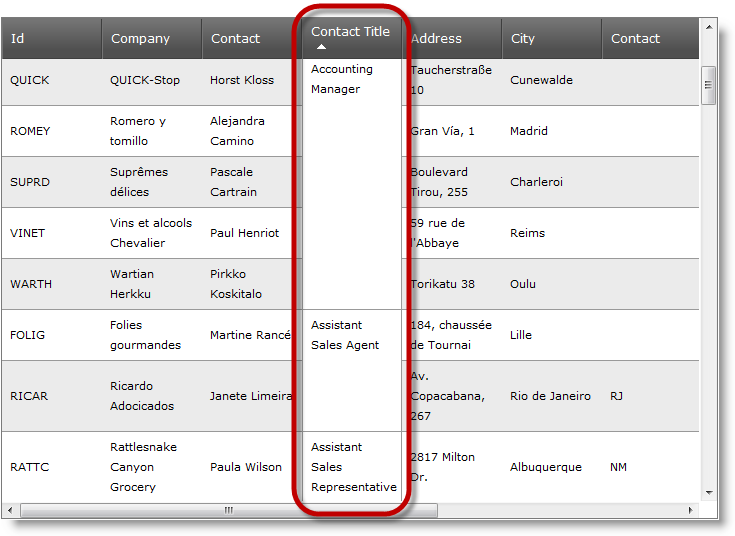This screenshot has height=536, width=735.
Task: Click the Contact Title column header
Action: point(352,38)
